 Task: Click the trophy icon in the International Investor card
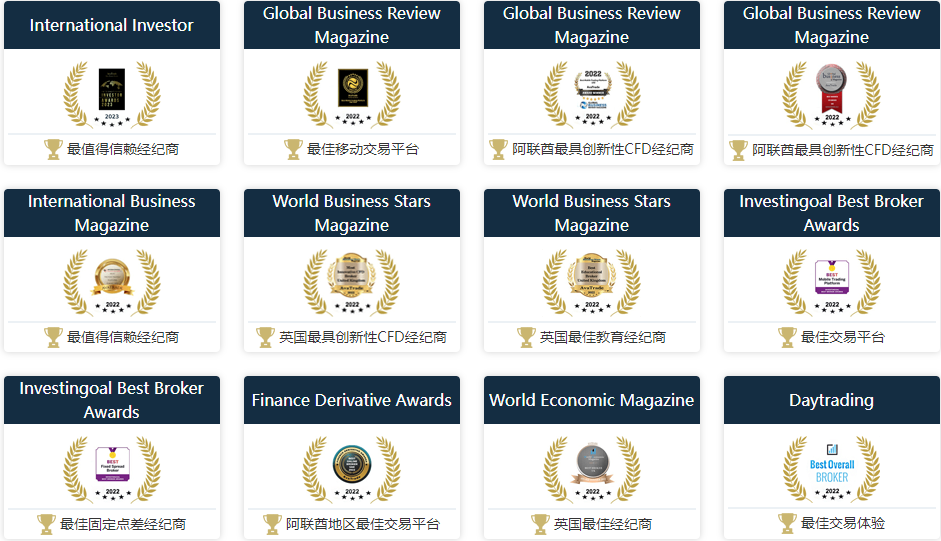[53, 149]
